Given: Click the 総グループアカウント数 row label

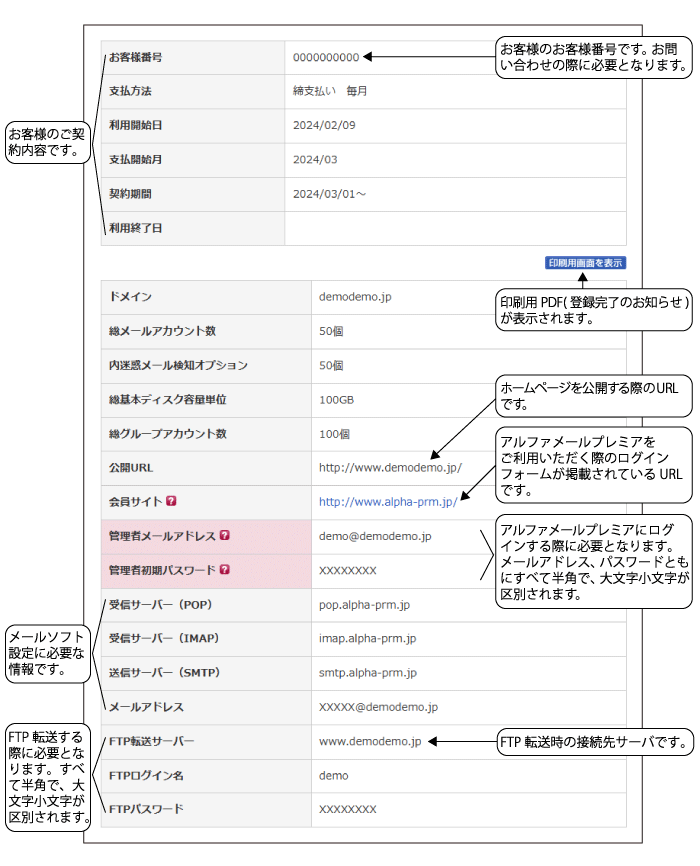Looking at the screenshot, I should [167, 434].
